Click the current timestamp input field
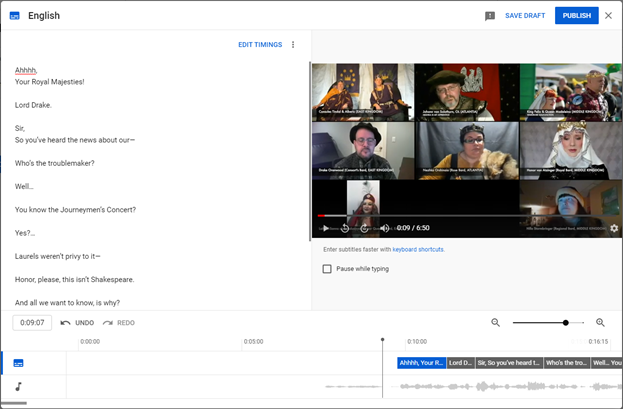This screenshot has height=409, width=623. coord(32,323)
